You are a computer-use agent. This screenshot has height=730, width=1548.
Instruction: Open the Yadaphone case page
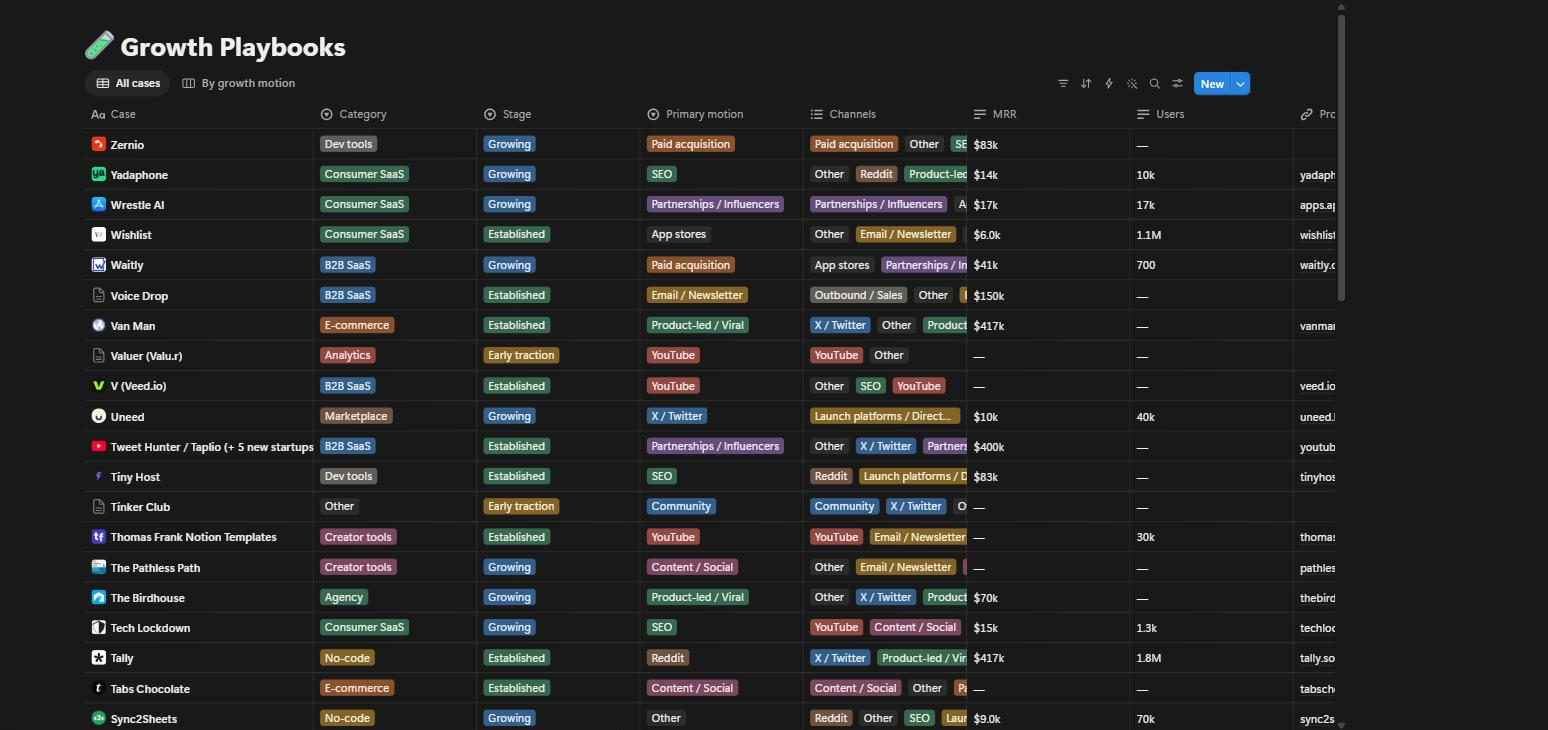click(x=139, y=175)
